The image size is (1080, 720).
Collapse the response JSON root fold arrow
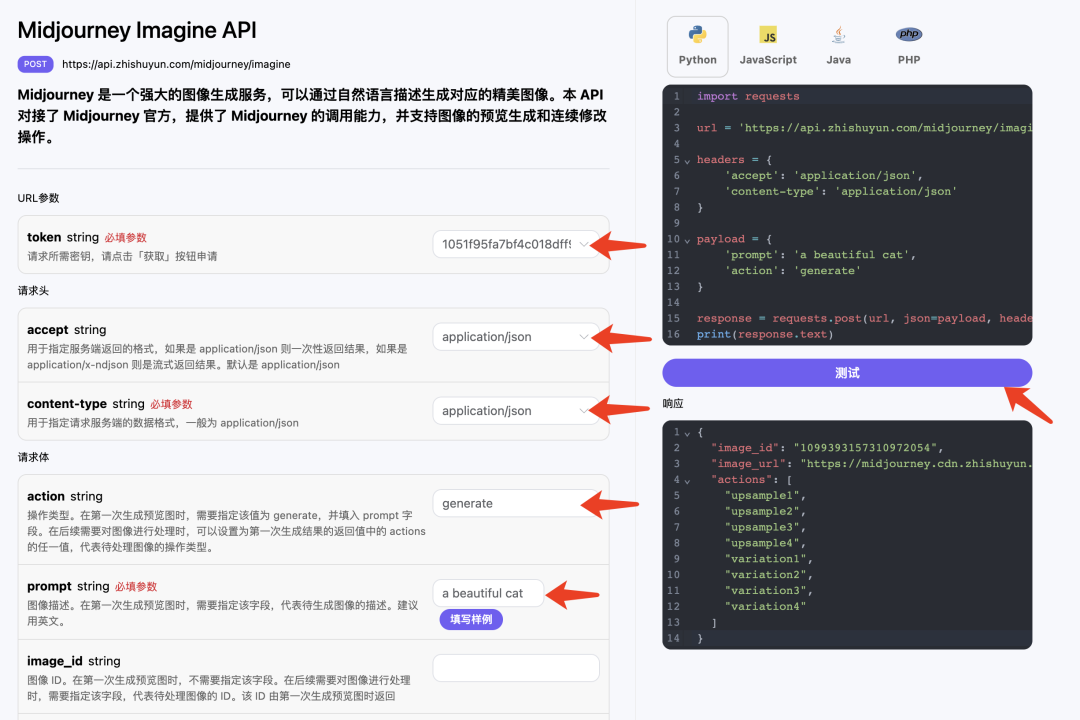point(687,433)
